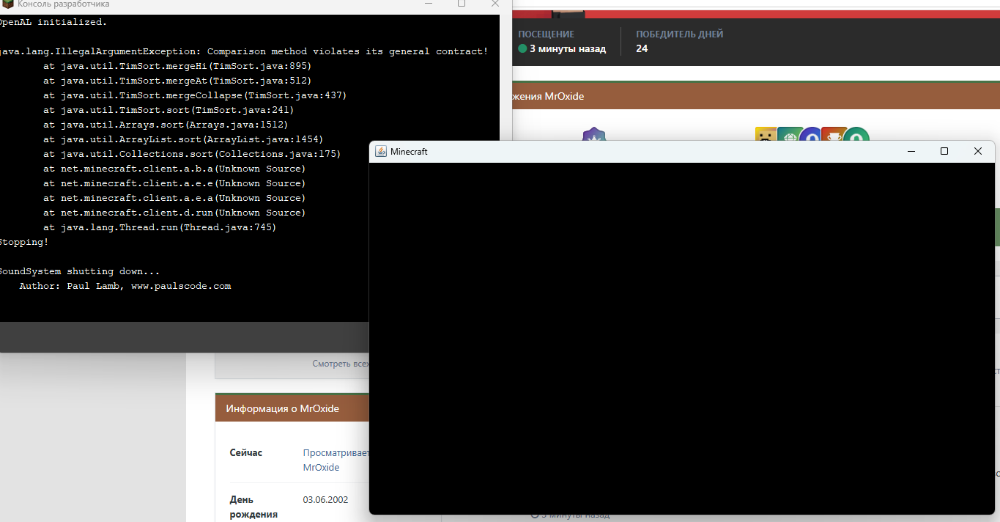Screen dimensions: 1000x522
Task: Click the 'net.minecraft.client.a.e.a' trace line
Action: 174,198
